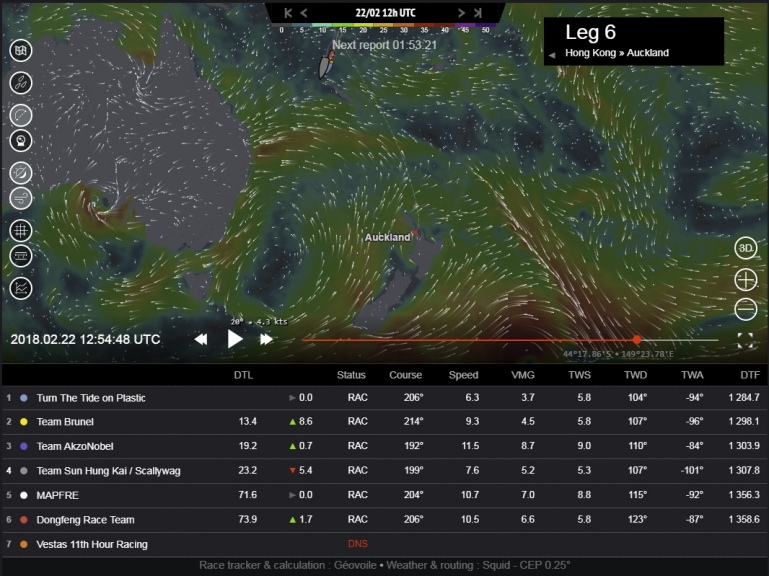Sort by the TWD column header
The image size is (769, 576).
(x=636, y=375)
